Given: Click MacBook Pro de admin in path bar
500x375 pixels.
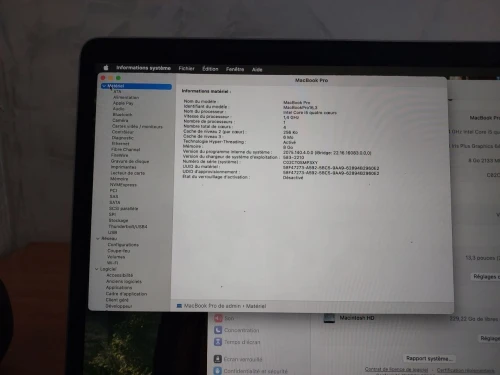Looking at the screenshot, I should (x=212, y=306).
